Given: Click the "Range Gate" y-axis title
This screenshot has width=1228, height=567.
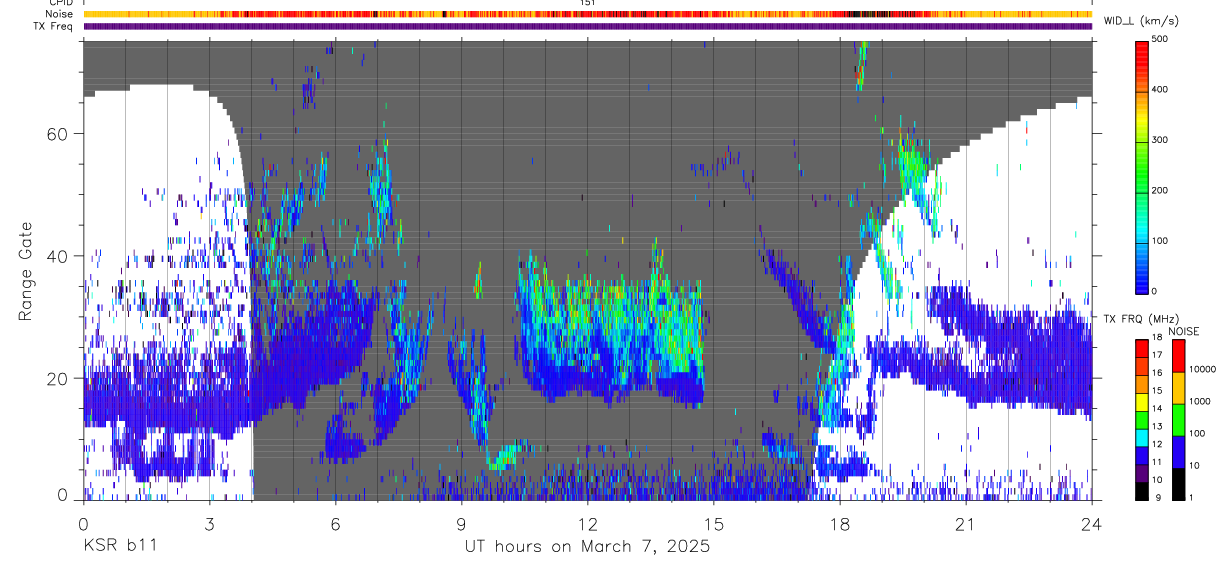Looking at the screenshot, I should 25,271.
